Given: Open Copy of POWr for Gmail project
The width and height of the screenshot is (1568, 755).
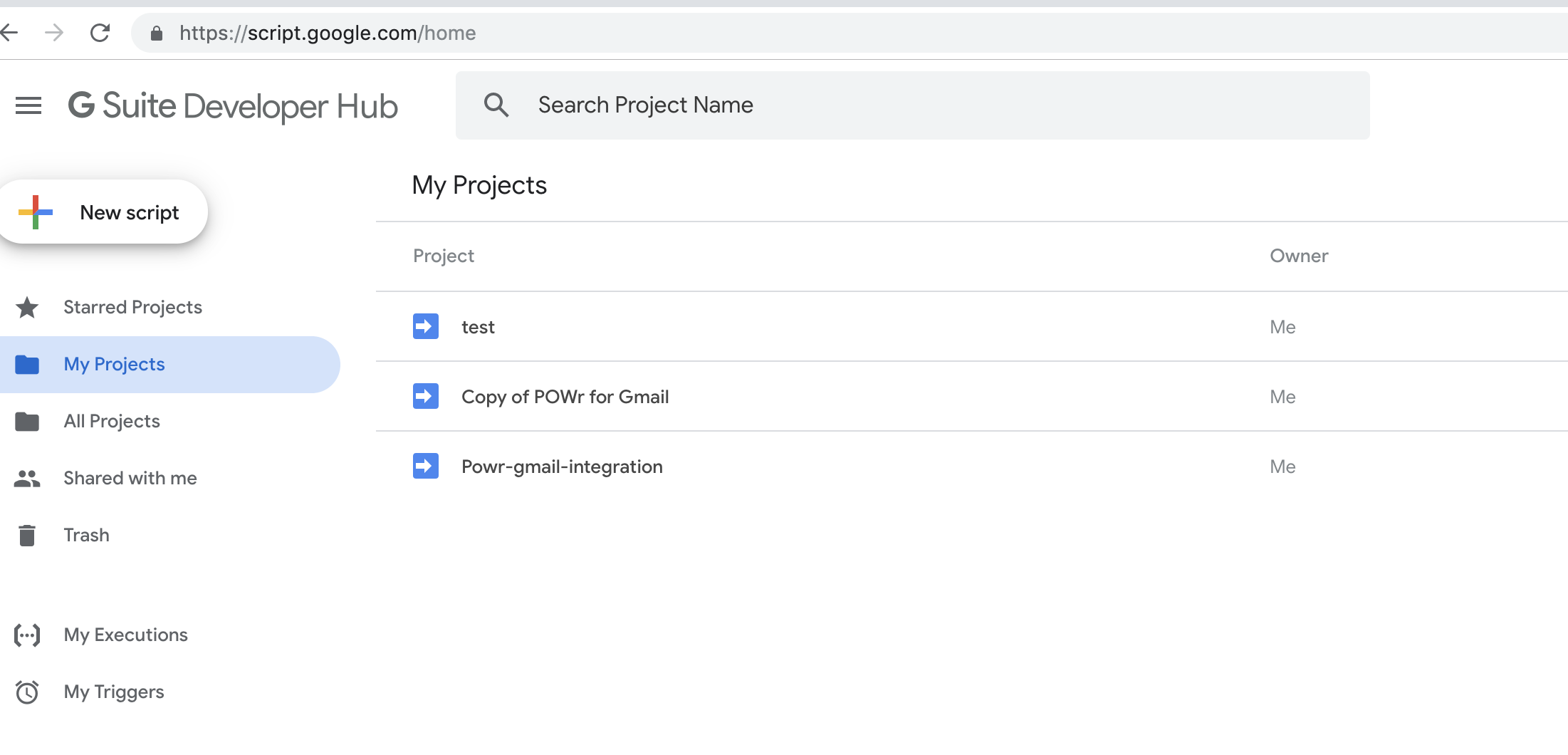Looking at the screenshot, I should [x=565, y=397].
